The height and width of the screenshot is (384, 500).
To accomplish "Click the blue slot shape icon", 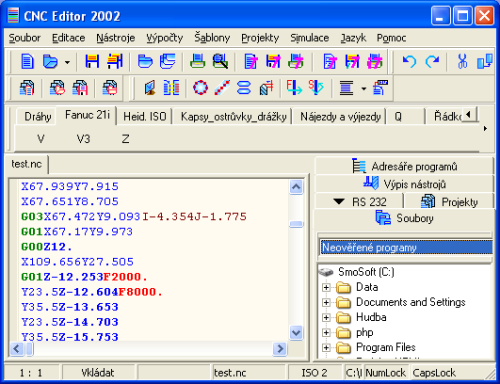I will click(244, 88).
